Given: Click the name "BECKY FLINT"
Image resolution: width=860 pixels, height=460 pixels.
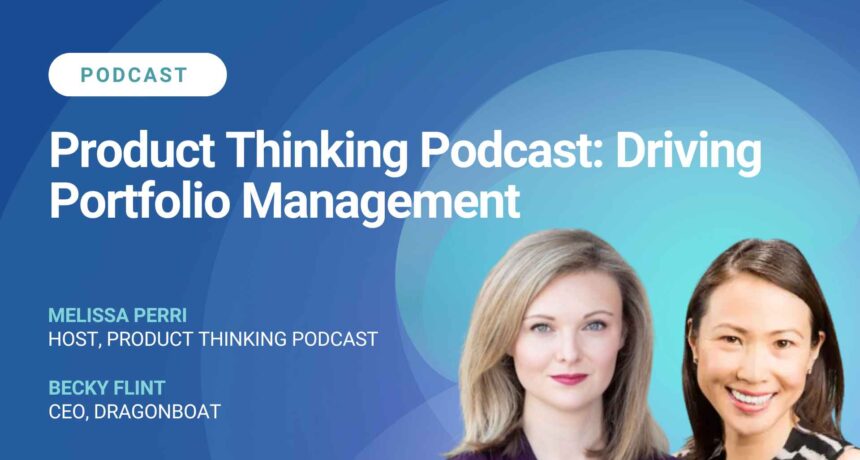Looking at the screenshot, I should coord(107,388).
